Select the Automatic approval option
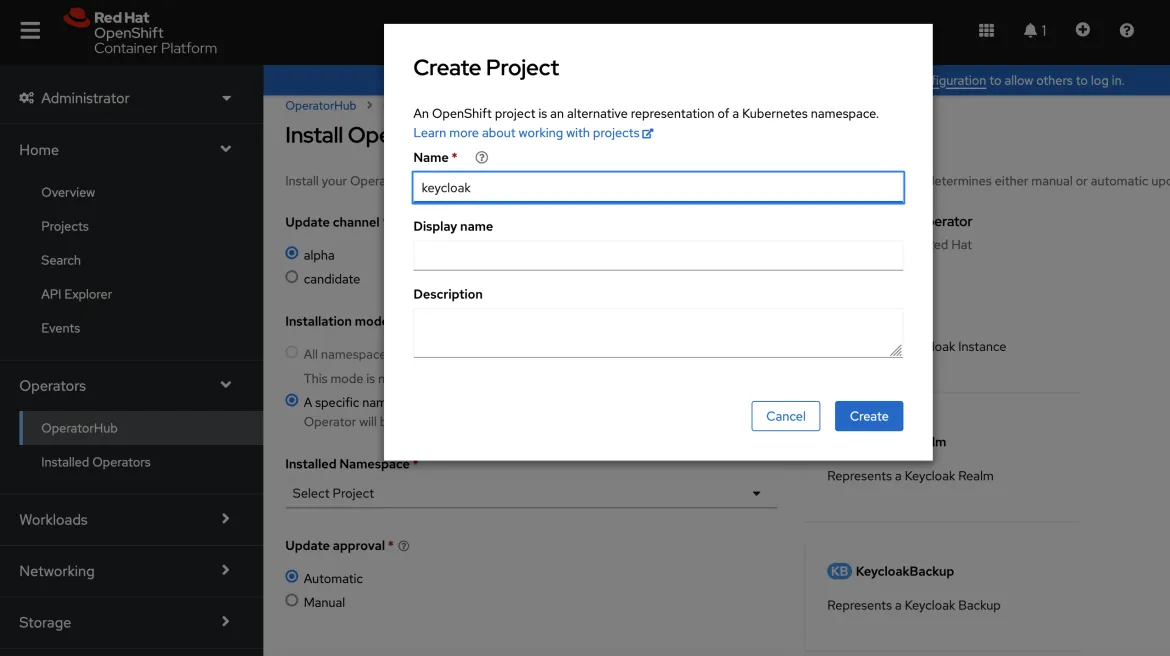This screenshot has height=656, width=1170. 291,577
